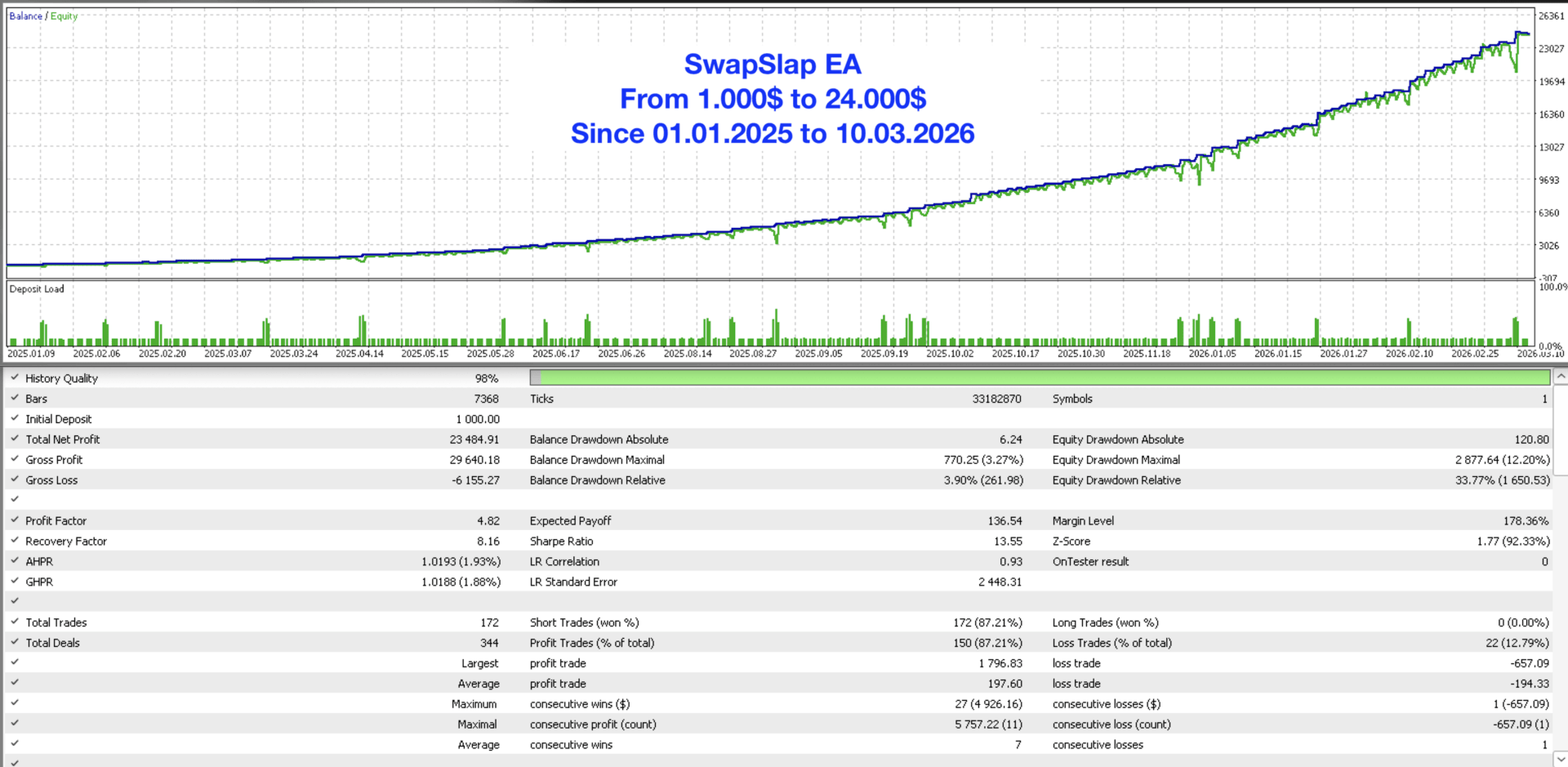Click the report's vertical scrollbar thumb
Image resolution: width=1568 pixels, height=767 pixels.
[1561, 429]
